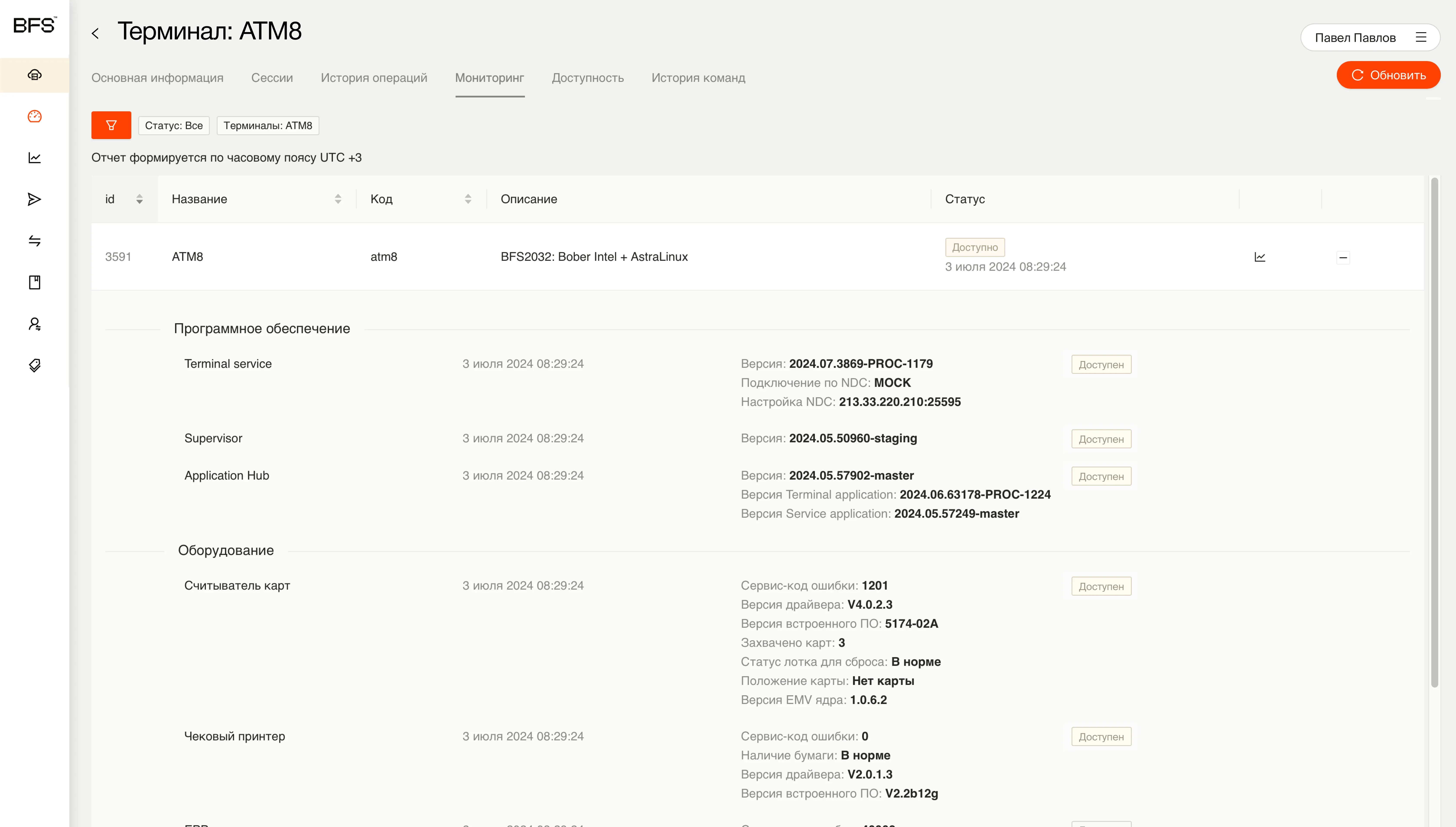
Task: Open the send commands sidebar icon
Action: pos(35,199)
